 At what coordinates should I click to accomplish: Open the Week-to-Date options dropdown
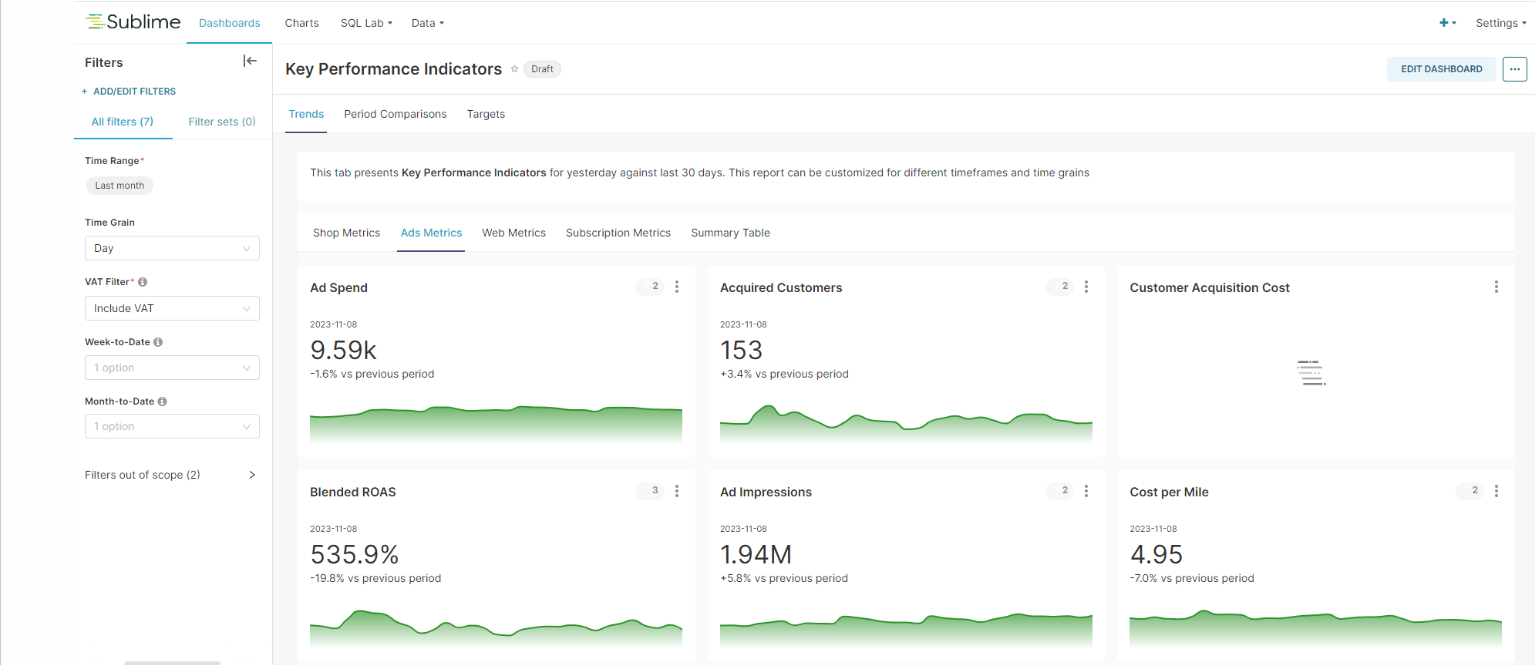172,368
